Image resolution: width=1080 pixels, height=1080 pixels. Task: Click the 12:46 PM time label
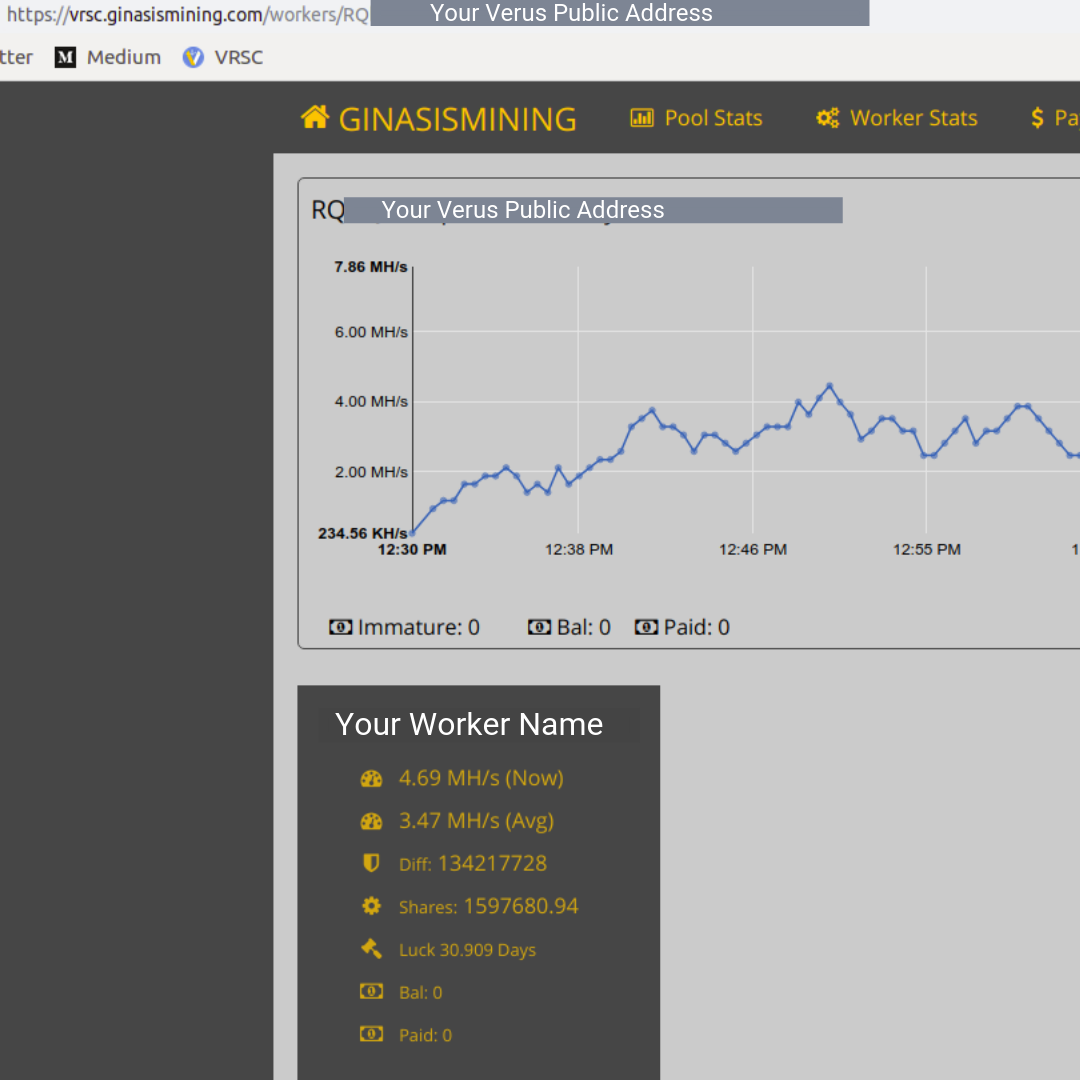tap(753, 550)
